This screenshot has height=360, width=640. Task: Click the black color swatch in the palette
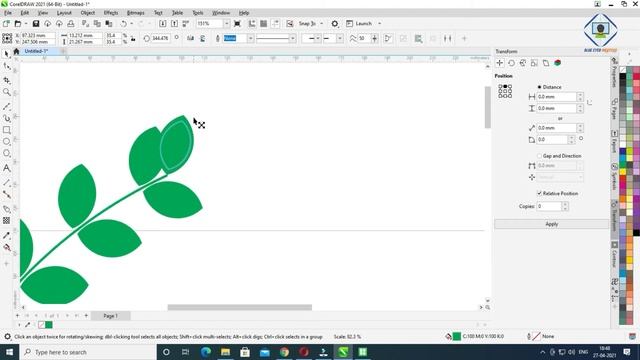click(x=622, y=77)
